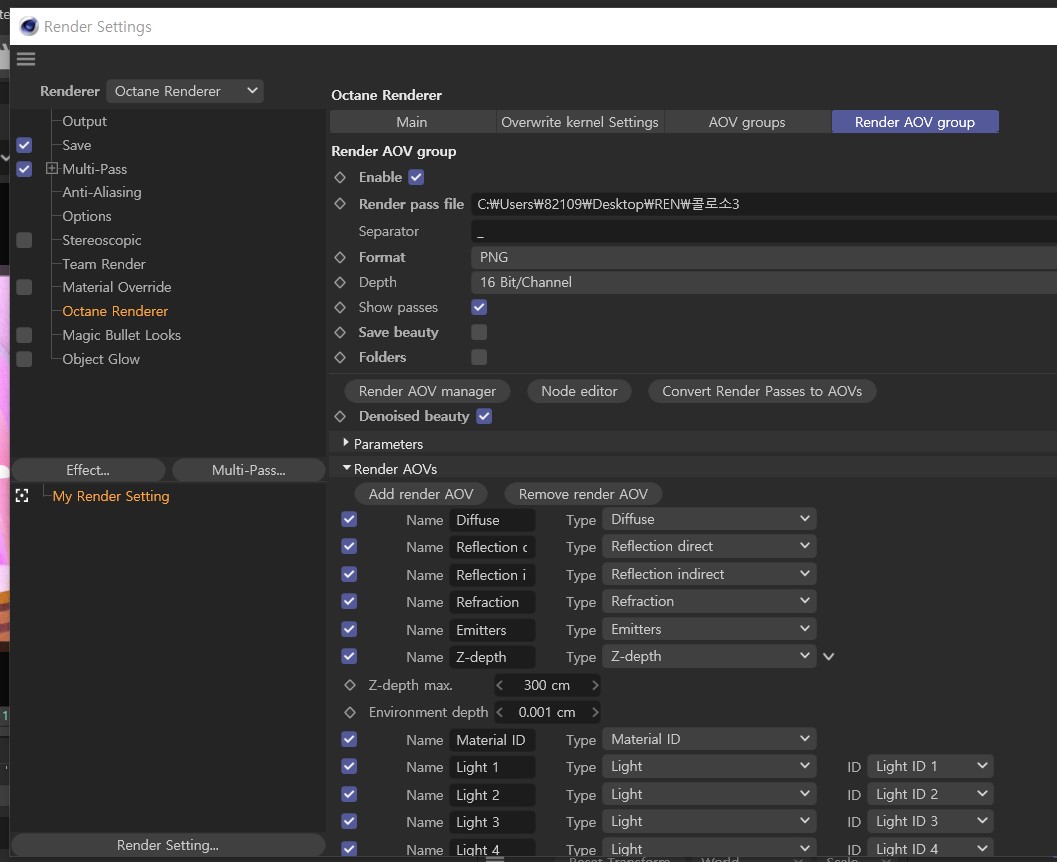Click the Render AOV manager button
Image resolution: width=1057 pixels, height=862 pixels.
(x=427, y=391)
